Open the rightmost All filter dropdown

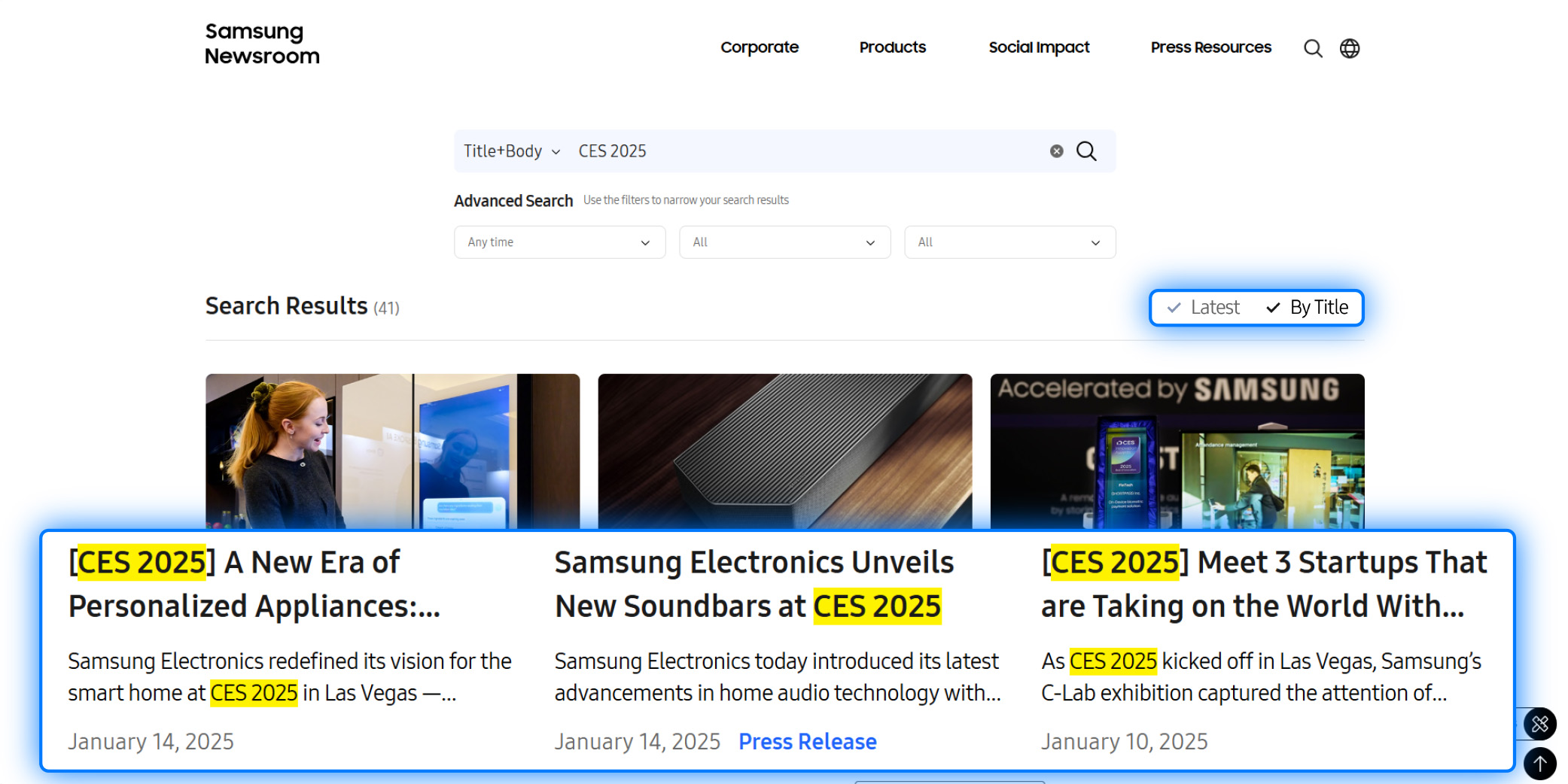[x=1009, y=242]
